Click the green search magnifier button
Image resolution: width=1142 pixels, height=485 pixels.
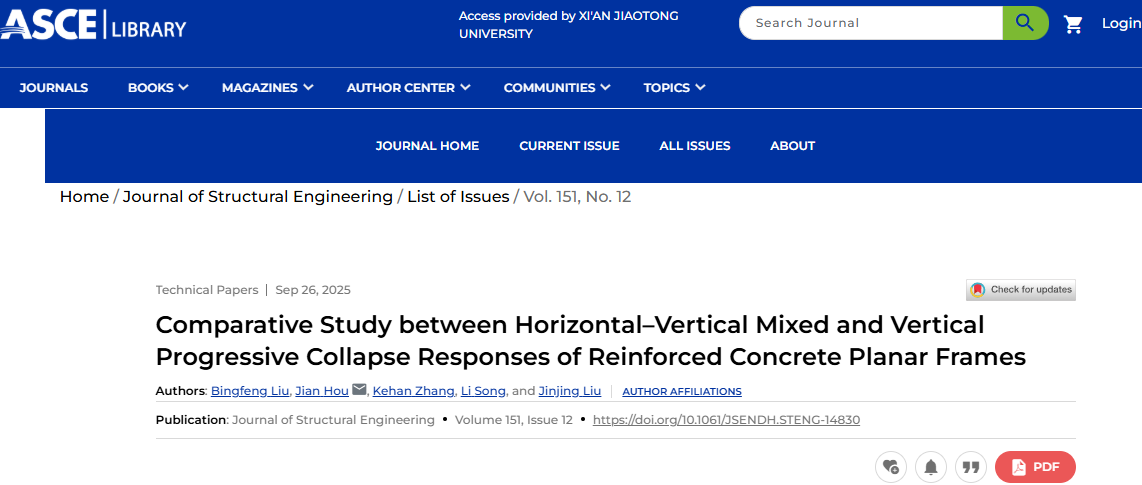1025,23
